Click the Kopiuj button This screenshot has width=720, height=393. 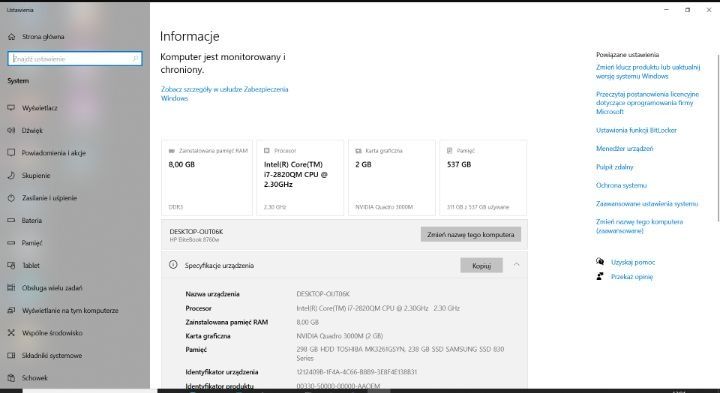[x=482, y=265]
